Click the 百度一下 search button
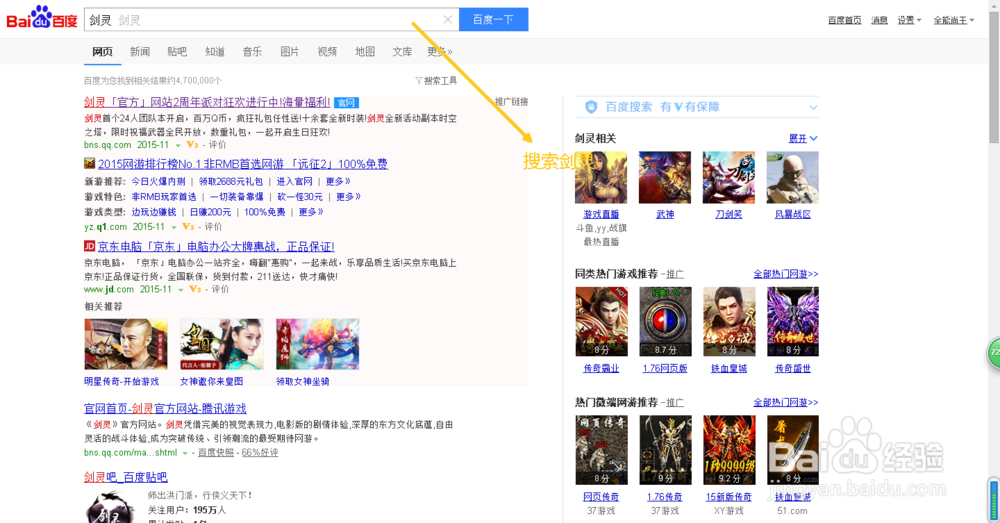 click(493, 19)
